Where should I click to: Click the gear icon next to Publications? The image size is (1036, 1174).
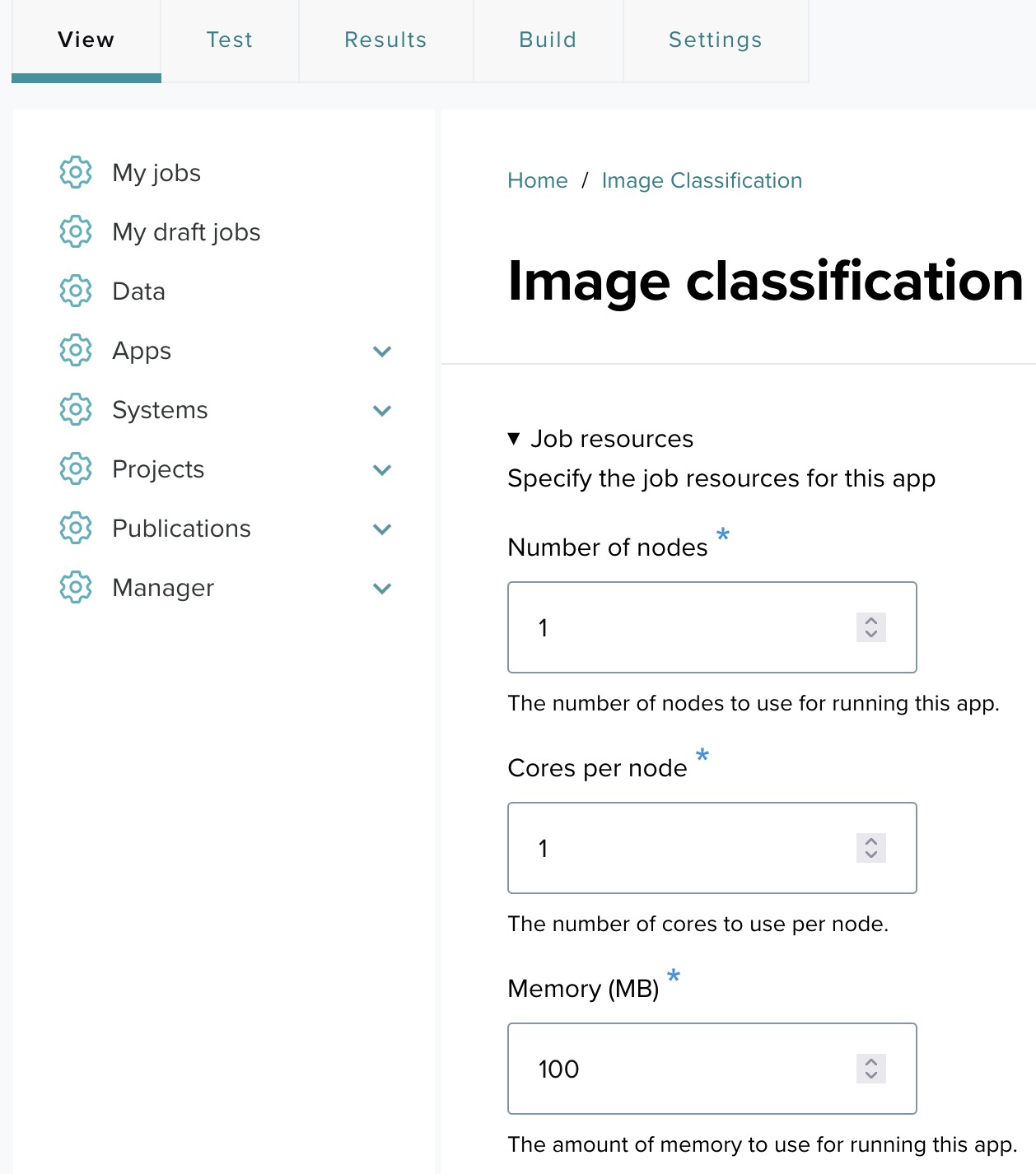point(75,528)
